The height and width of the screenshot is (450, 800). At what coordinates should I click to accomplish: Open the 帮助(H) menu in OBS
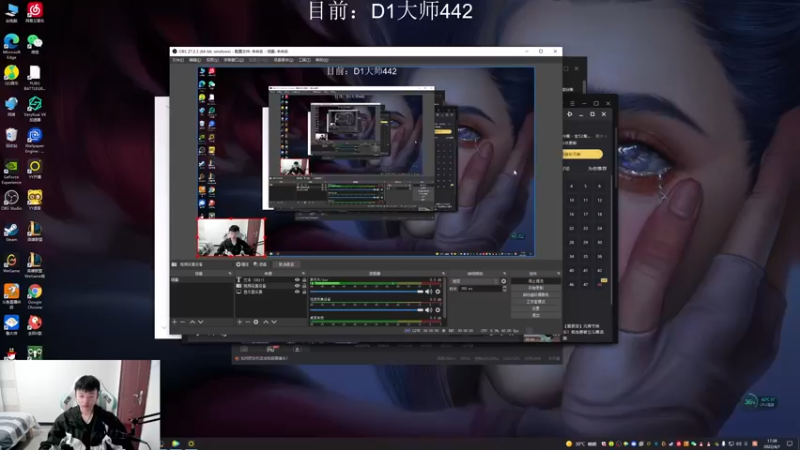point(322,60)
